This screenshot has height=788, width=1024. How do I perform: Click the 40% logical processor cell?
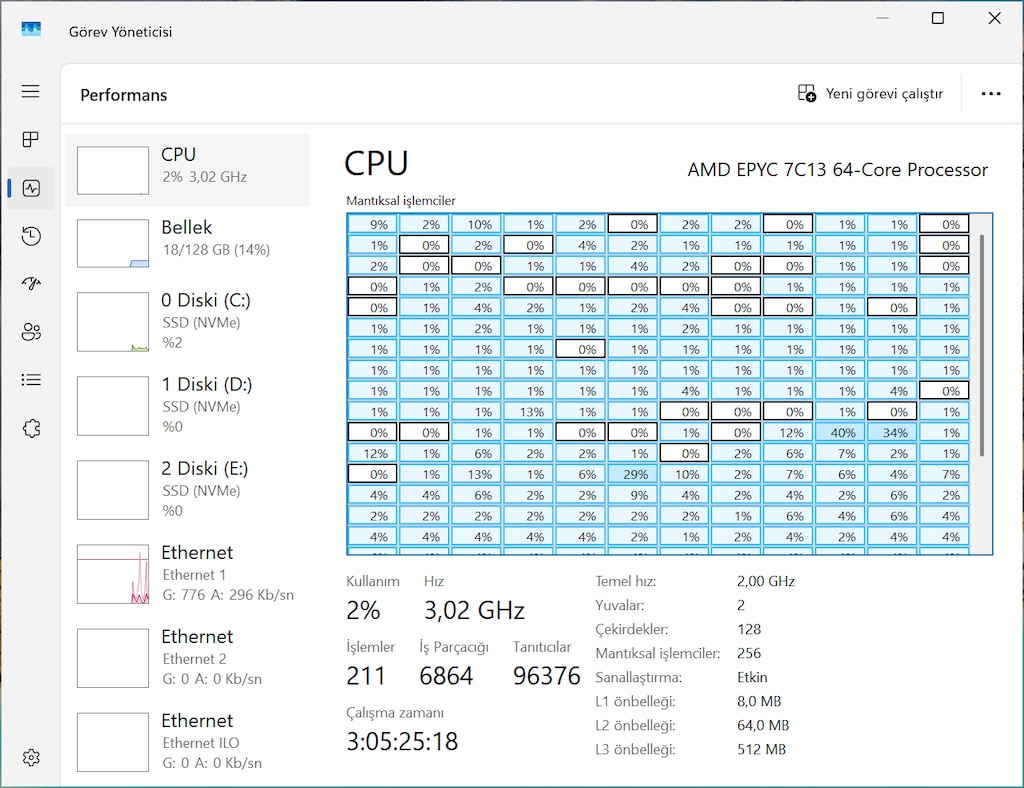842,432
